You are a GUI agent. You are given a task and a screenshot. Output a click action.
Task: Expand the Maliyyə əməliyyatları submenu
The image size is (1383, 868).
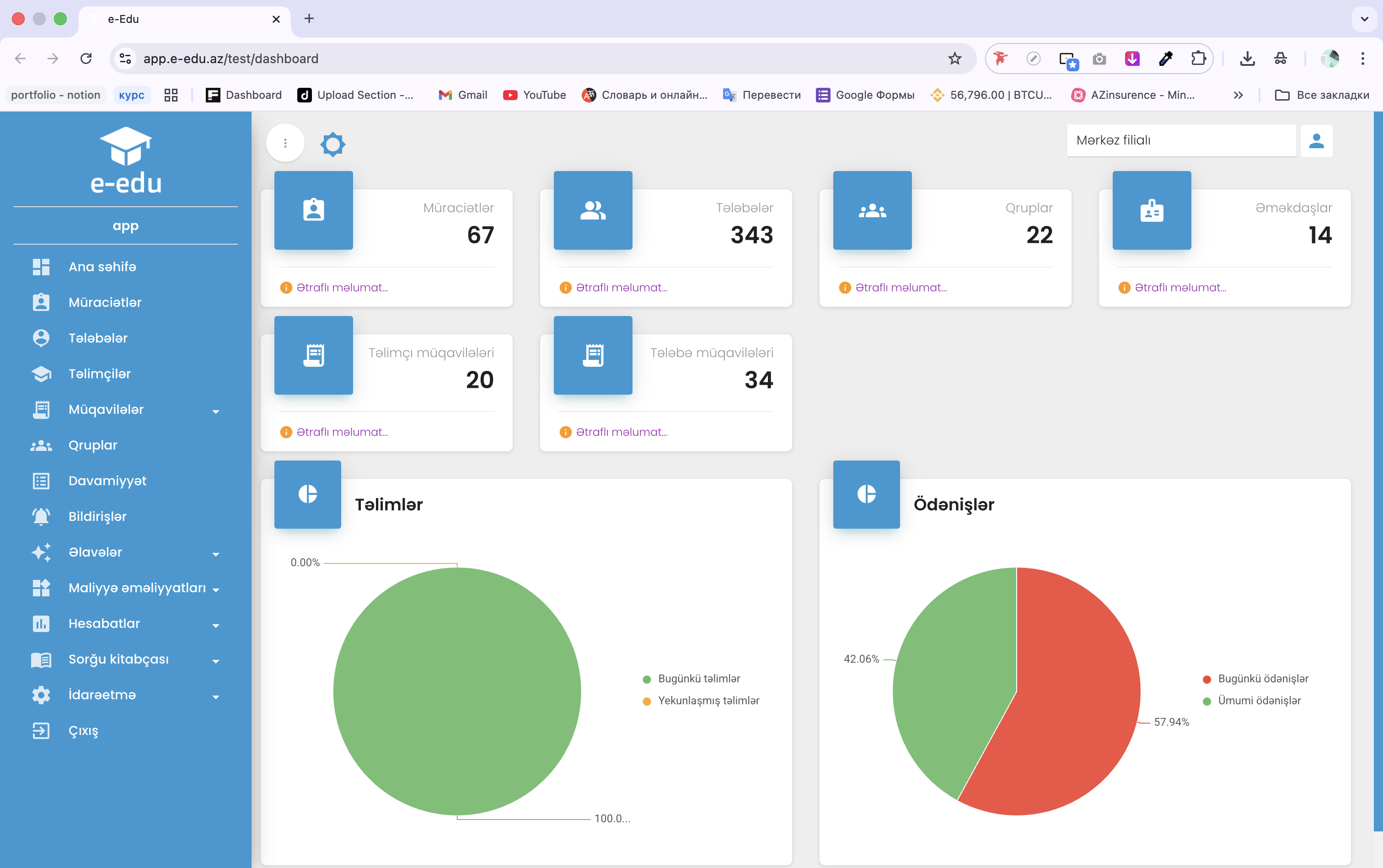(x=126, y=588)
